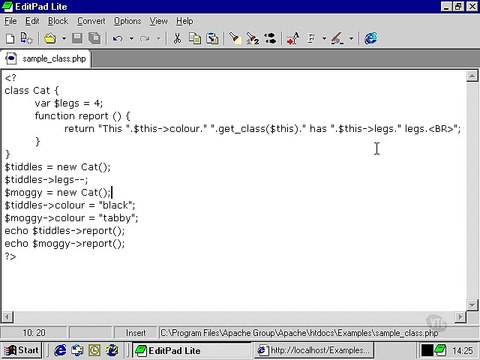Cut selection with the scissors icon
The height and width of the screenshot is (360, 480).
click(x=177, y=39)
